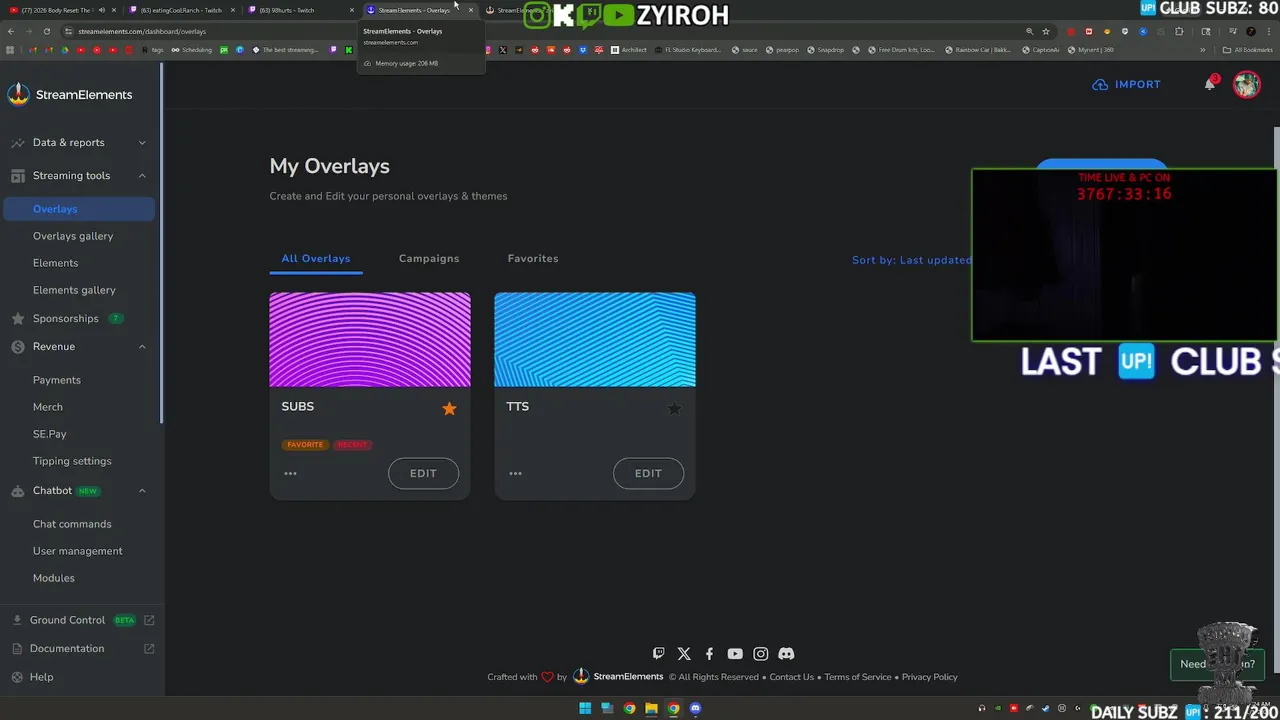Viewport: 1280px width, 720px height.
Task: Open the SUBS overlay three-dot menu
Action: point(290,473)
